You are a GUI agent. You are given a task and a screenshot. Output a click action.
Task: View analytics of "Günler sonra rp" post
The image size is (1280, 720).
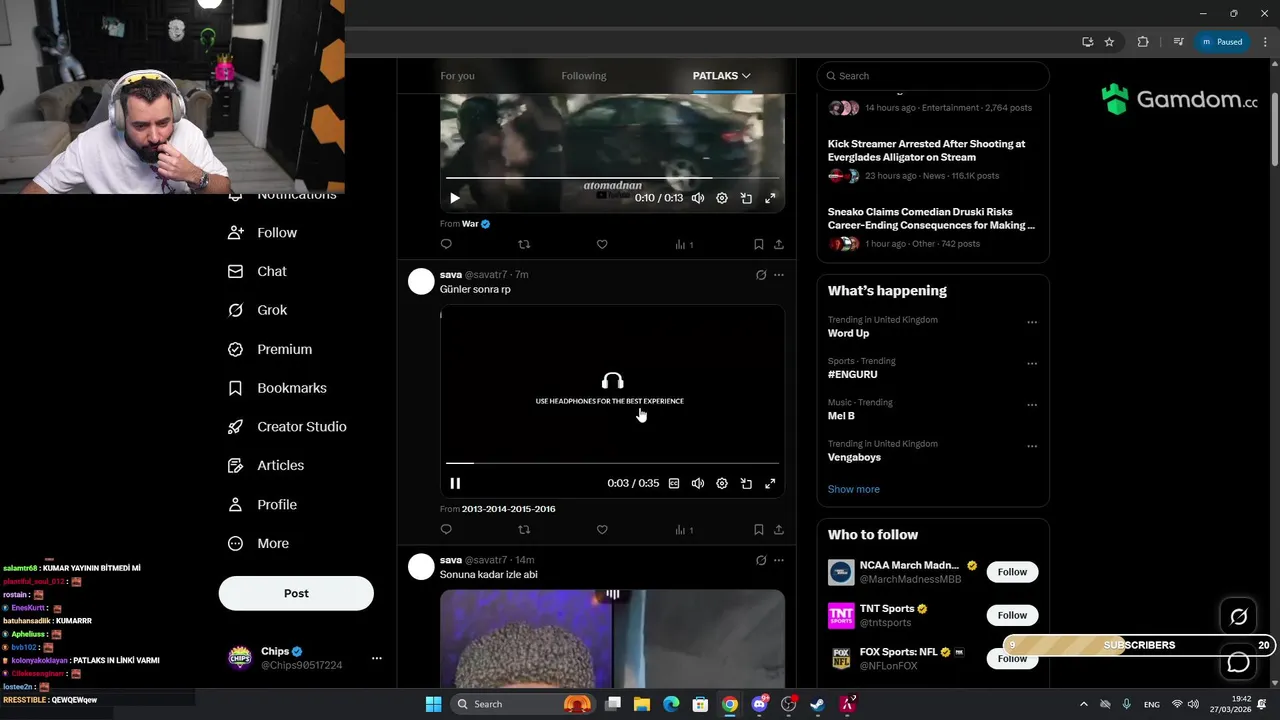click(684, 530)
